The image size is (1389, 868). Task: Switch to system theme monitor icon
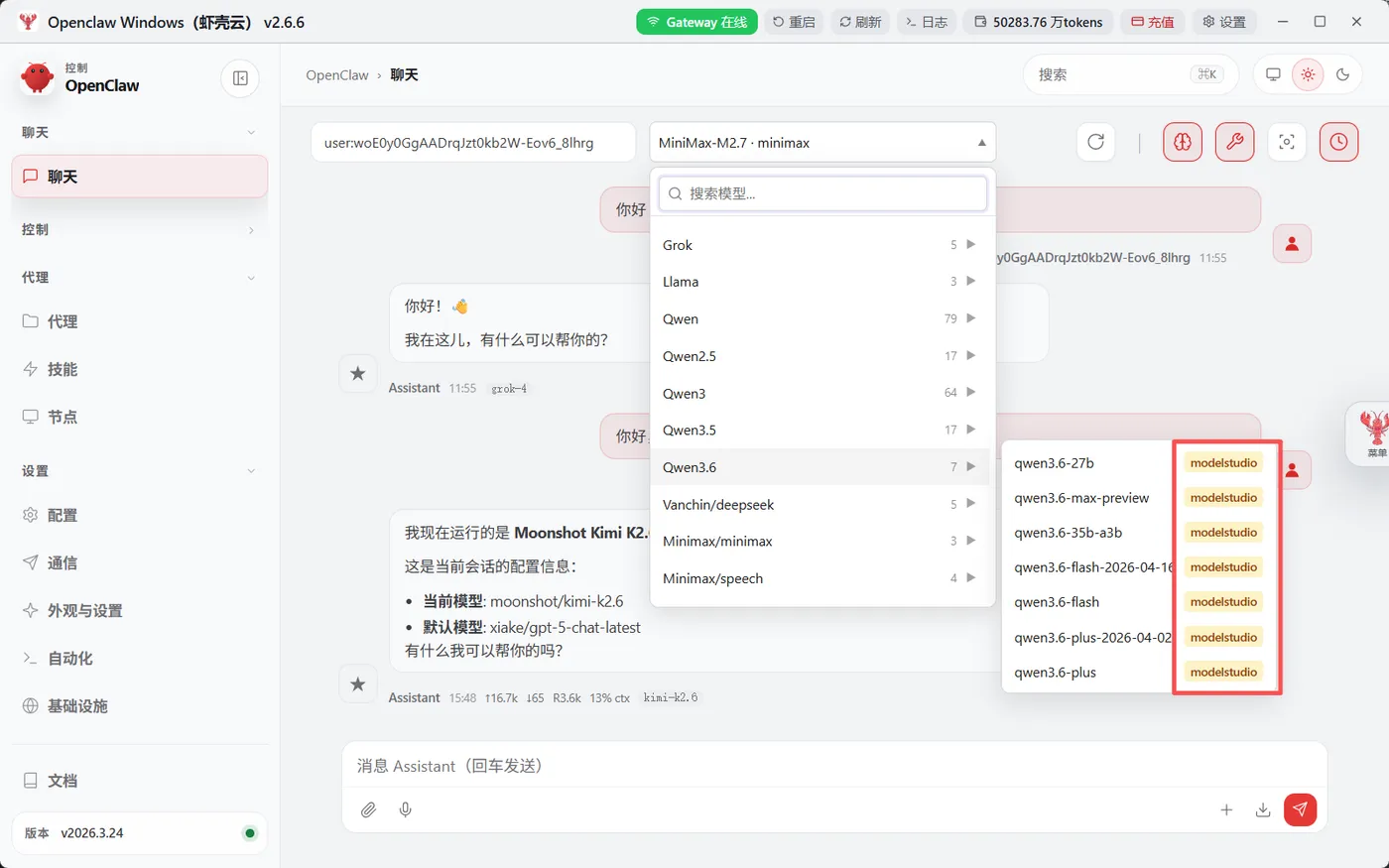[1273, 74]
